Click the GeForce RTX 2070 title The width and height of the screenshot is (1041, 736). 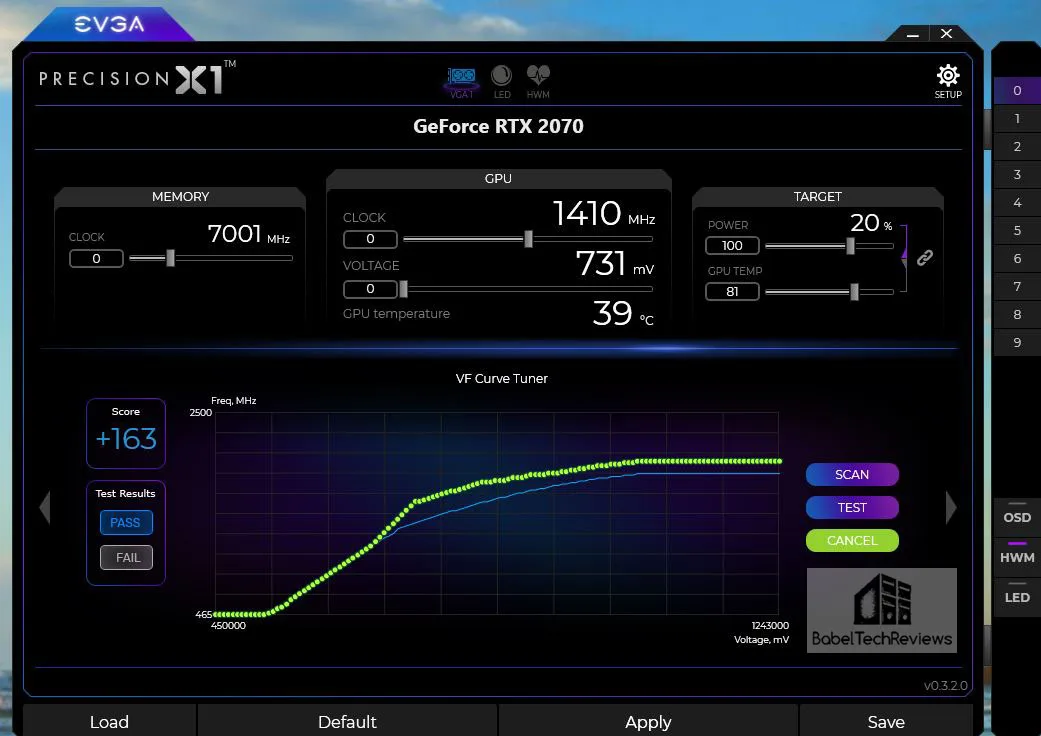coord(498,126)
